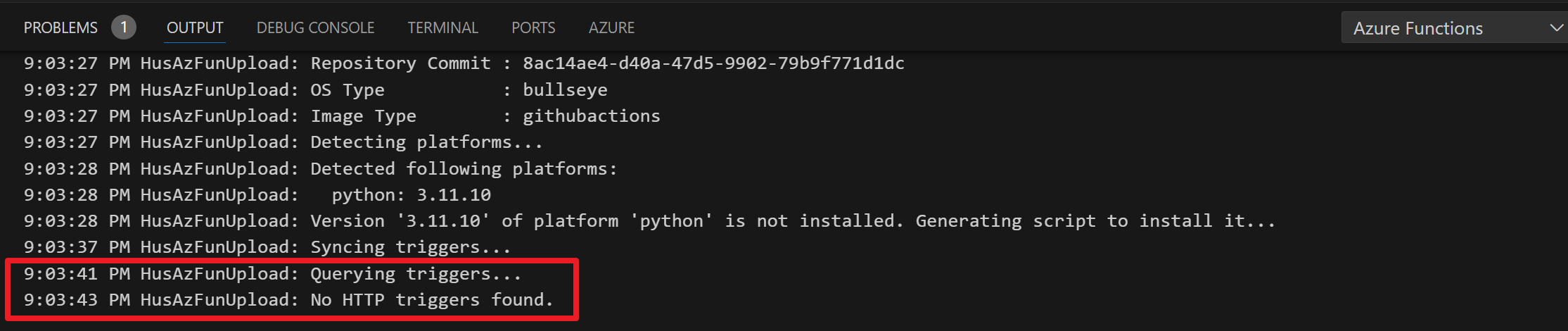1568x331 pixels.
Task: Click the OS Type bullseye log line
Action: (316, 90)
